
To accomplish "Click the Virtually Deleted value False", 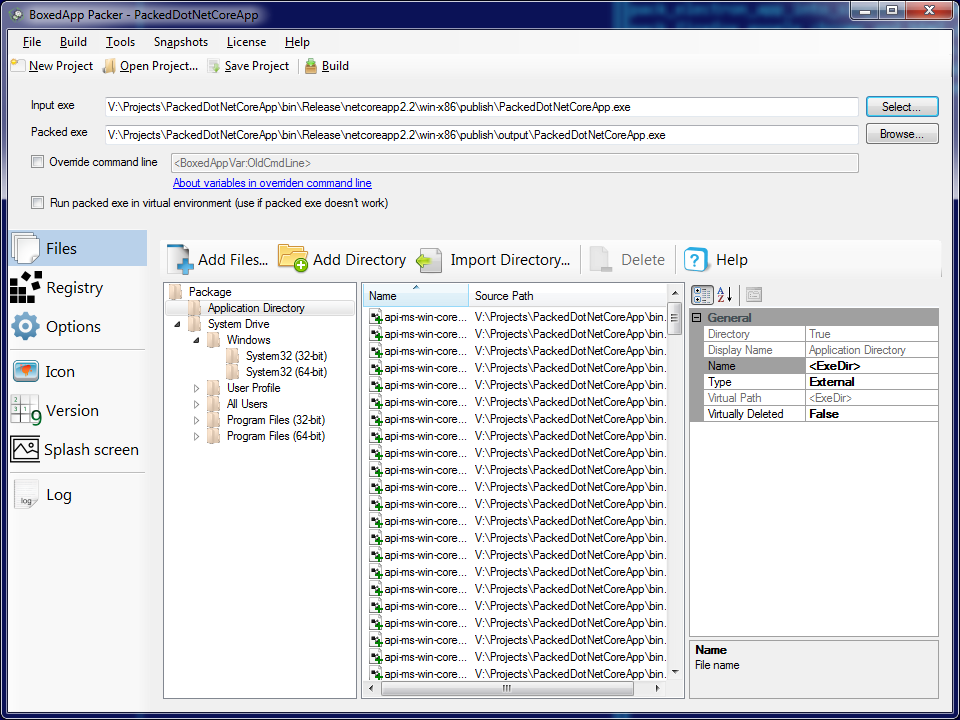I will point(872,414).
